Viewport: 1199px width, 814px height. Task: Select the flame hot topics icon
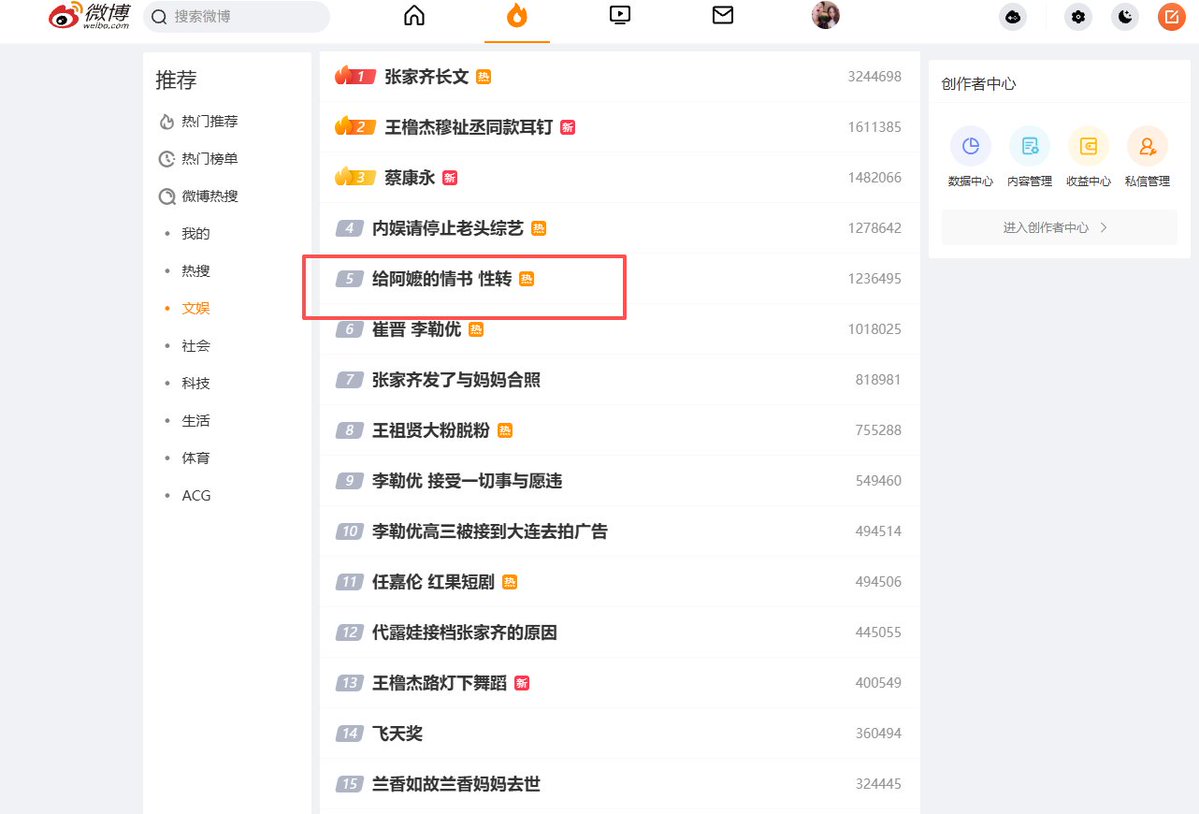517,15
